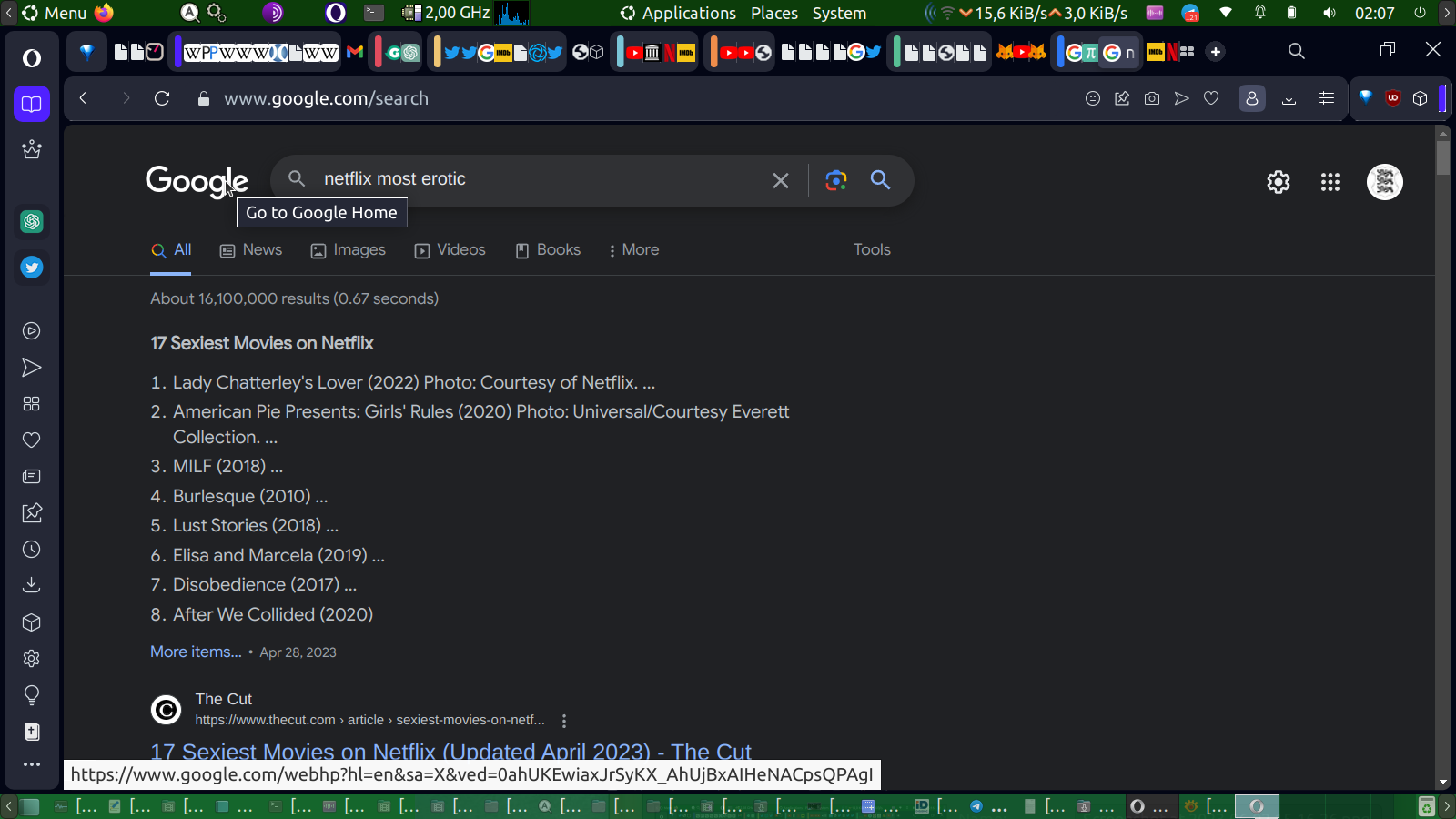Launch Firefox from the top panel
The width and height of the screenshot is (1456, 819).
point(105,13)
